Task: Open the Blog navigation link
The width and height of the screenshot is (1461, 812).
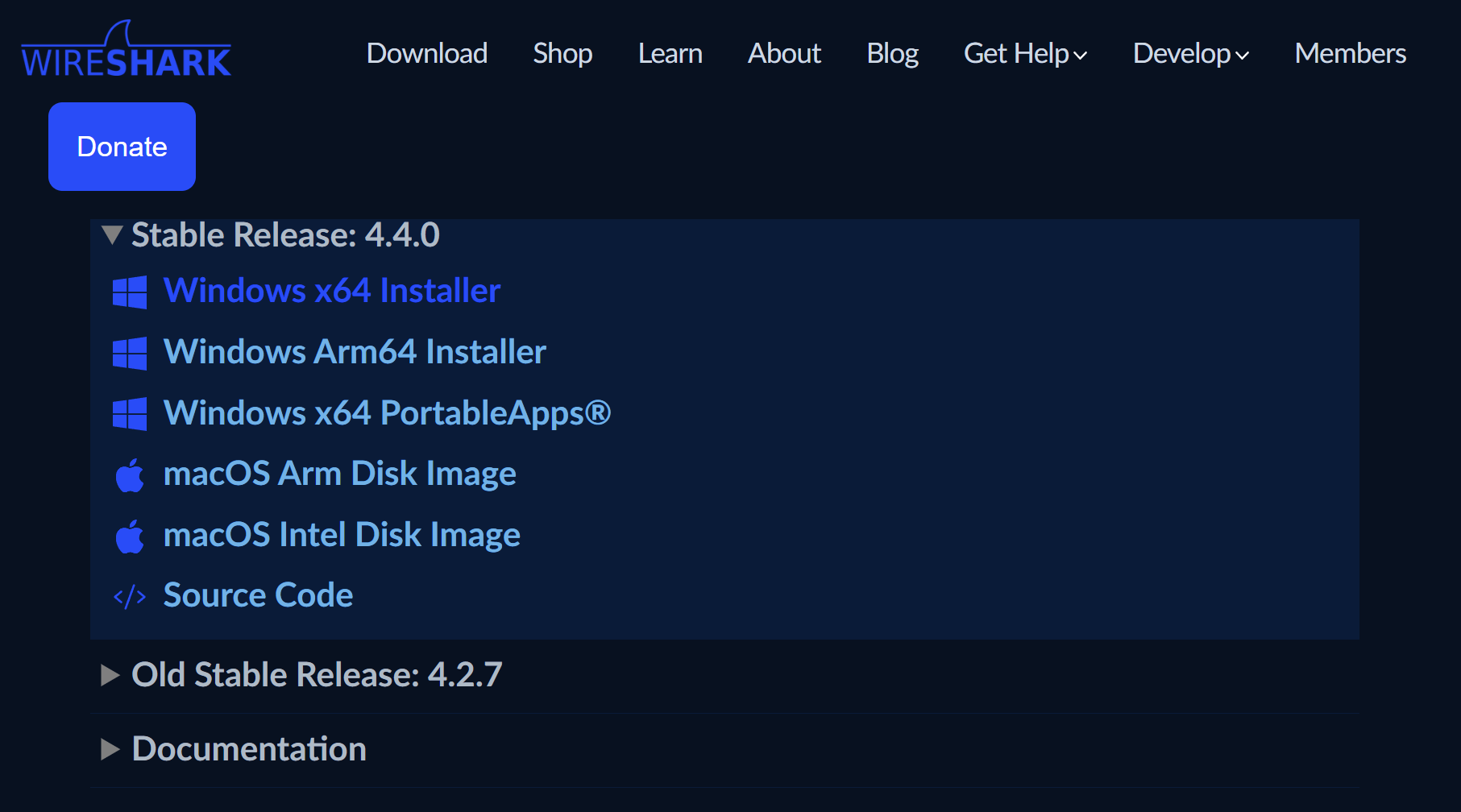Action: point(892,54)
